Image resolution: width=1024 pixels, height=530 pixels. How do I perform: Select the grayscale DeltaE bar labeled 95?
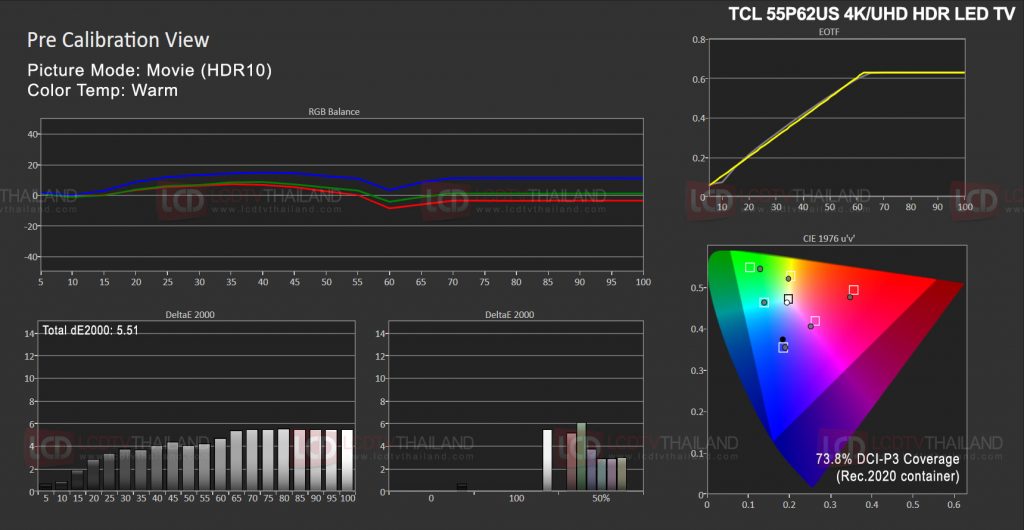pyautogui.click(x=331, y=460)
